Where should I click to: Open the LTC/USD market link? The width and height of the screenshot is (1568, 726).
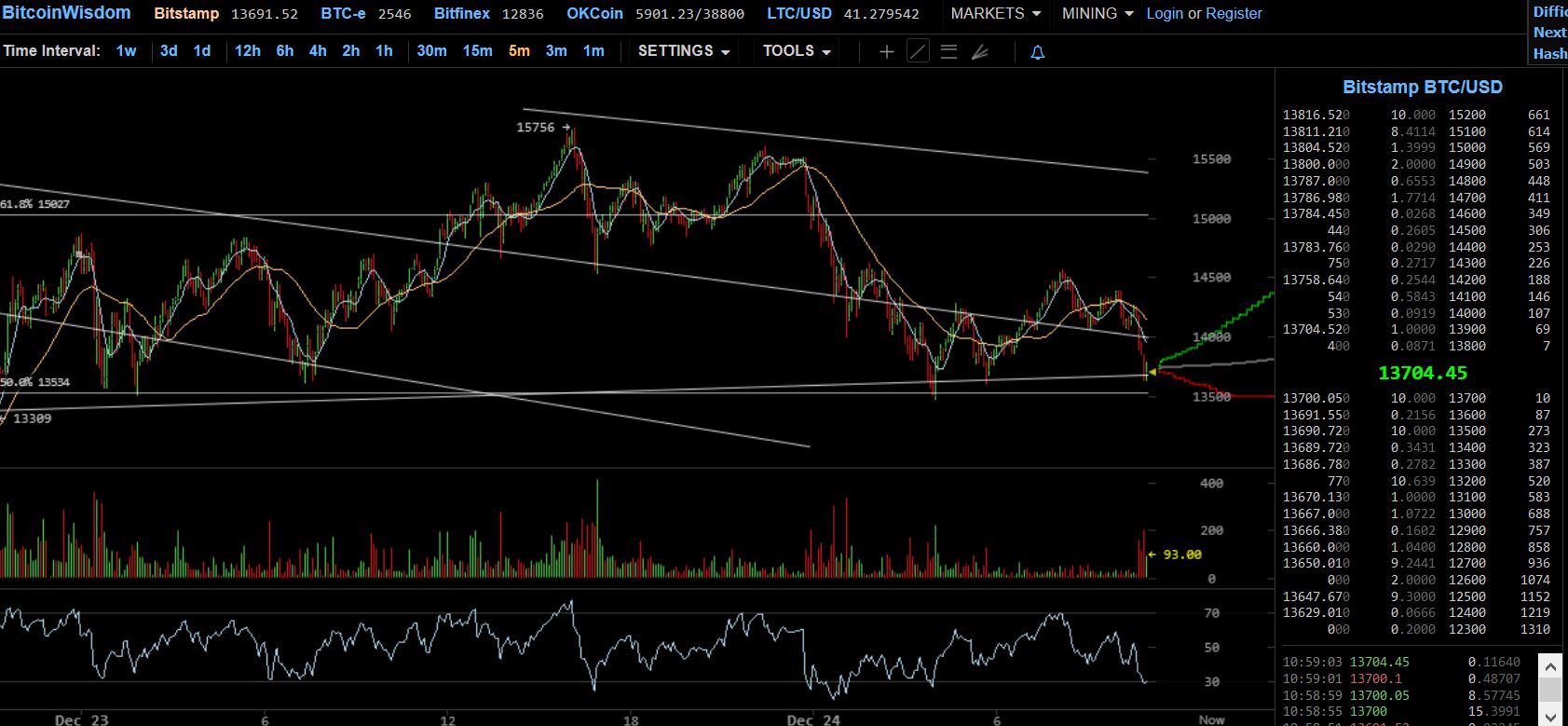799,14
